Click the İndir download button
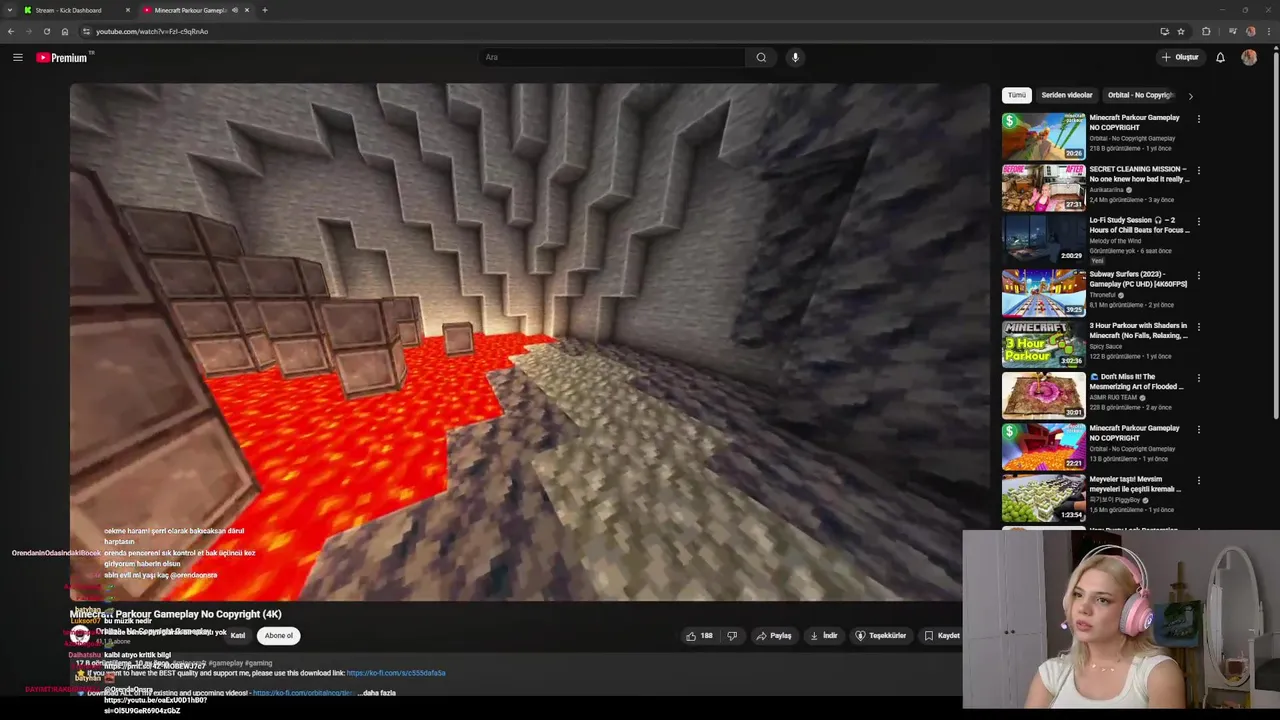This screenshot has height=720, width=1280. (x=823, y=635)
